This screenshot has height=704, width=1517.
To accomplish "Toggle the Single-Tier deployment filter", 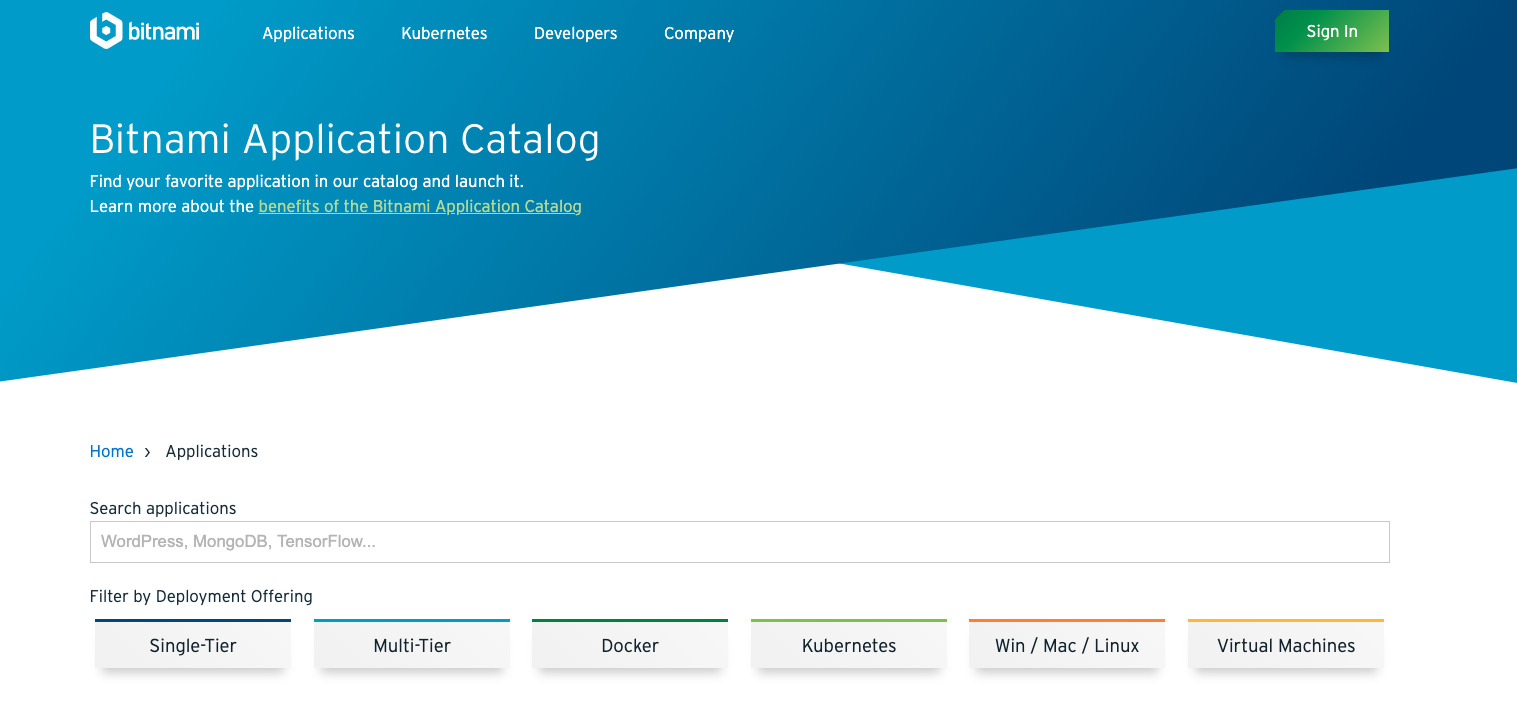I will (193, 645).
